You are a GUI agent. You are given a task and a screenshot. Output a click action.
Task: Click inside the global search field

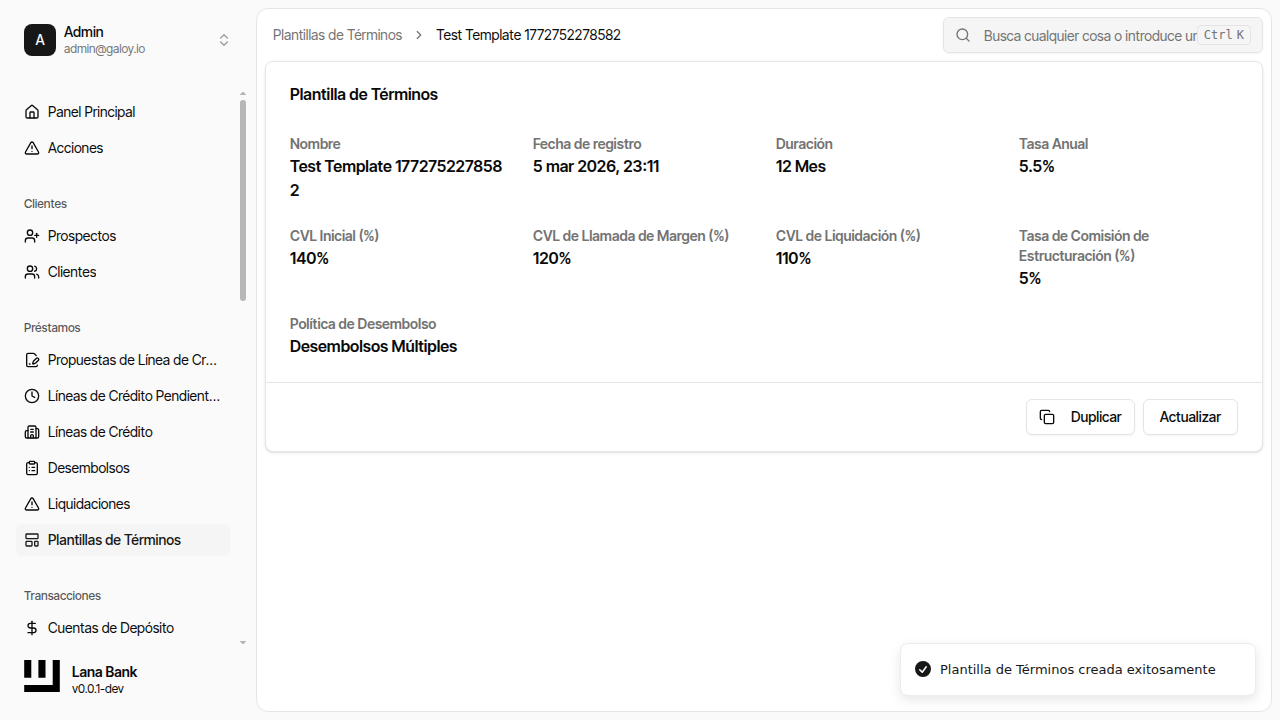(x=1090, y=35)
